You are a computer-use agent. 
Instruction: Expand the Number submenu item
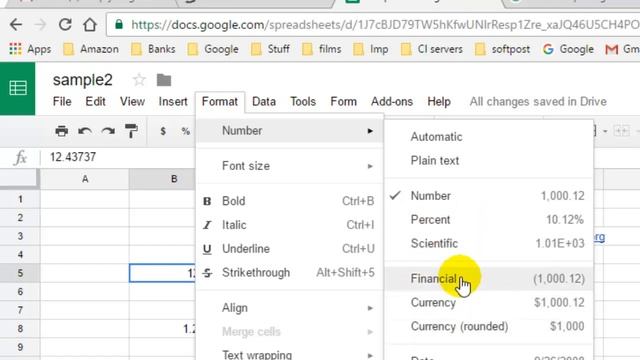[x=289, y=131]
